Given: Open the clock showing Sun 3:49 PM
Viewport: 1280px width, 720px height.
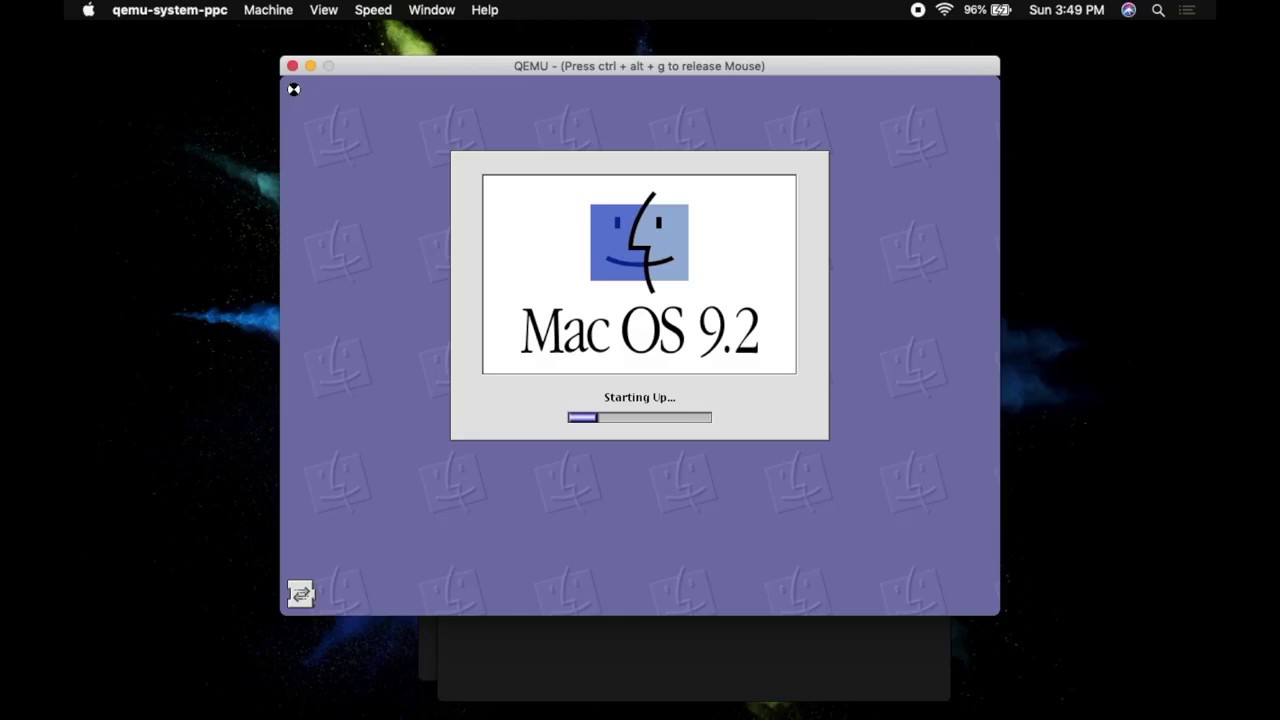Looking at the screenshot, I should click(1067, 10).
